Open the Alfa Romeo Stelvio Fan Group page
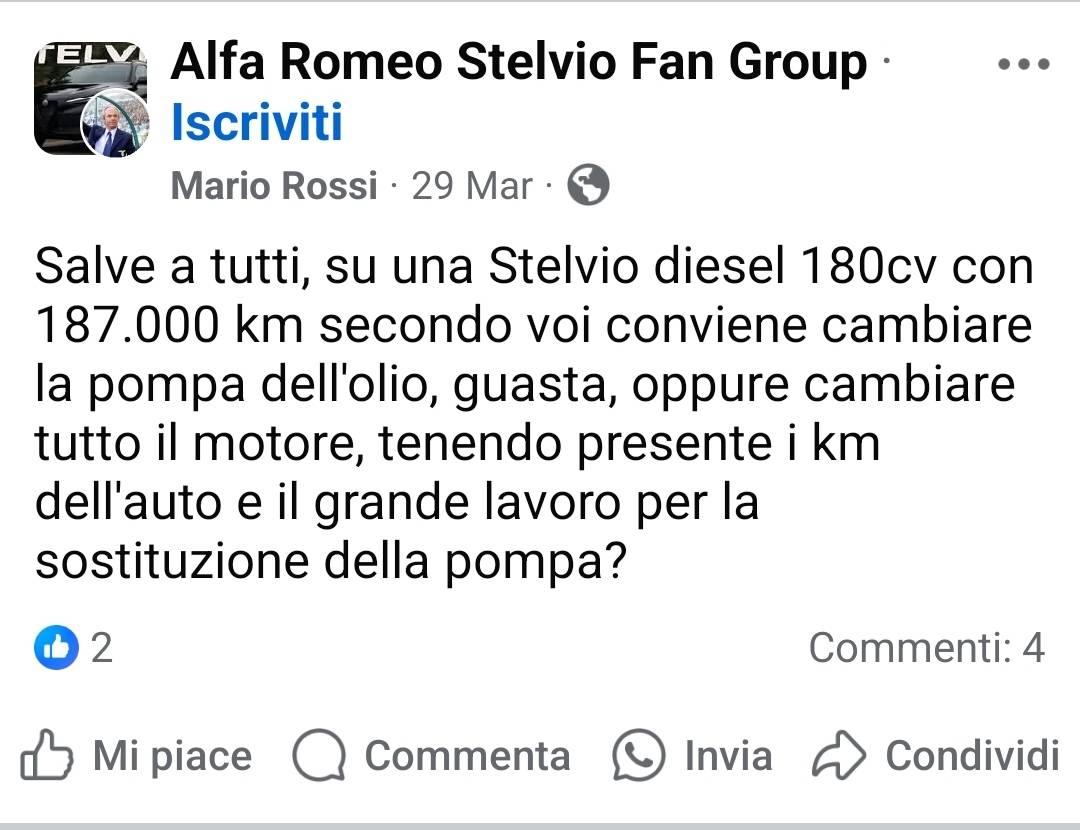Screen dimensions: 1080x830 point(518,63)
